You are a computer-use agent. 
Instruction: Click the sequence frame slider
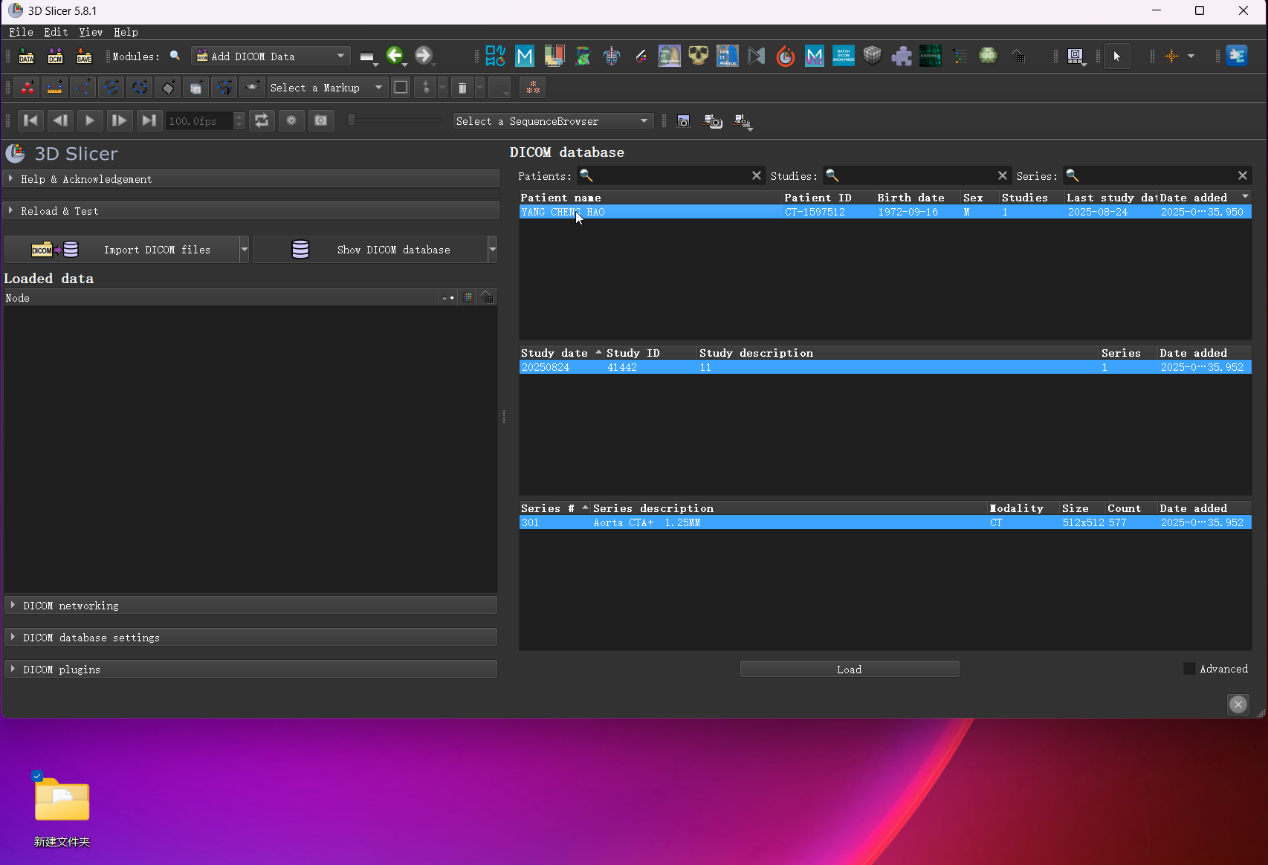(395, 121)
